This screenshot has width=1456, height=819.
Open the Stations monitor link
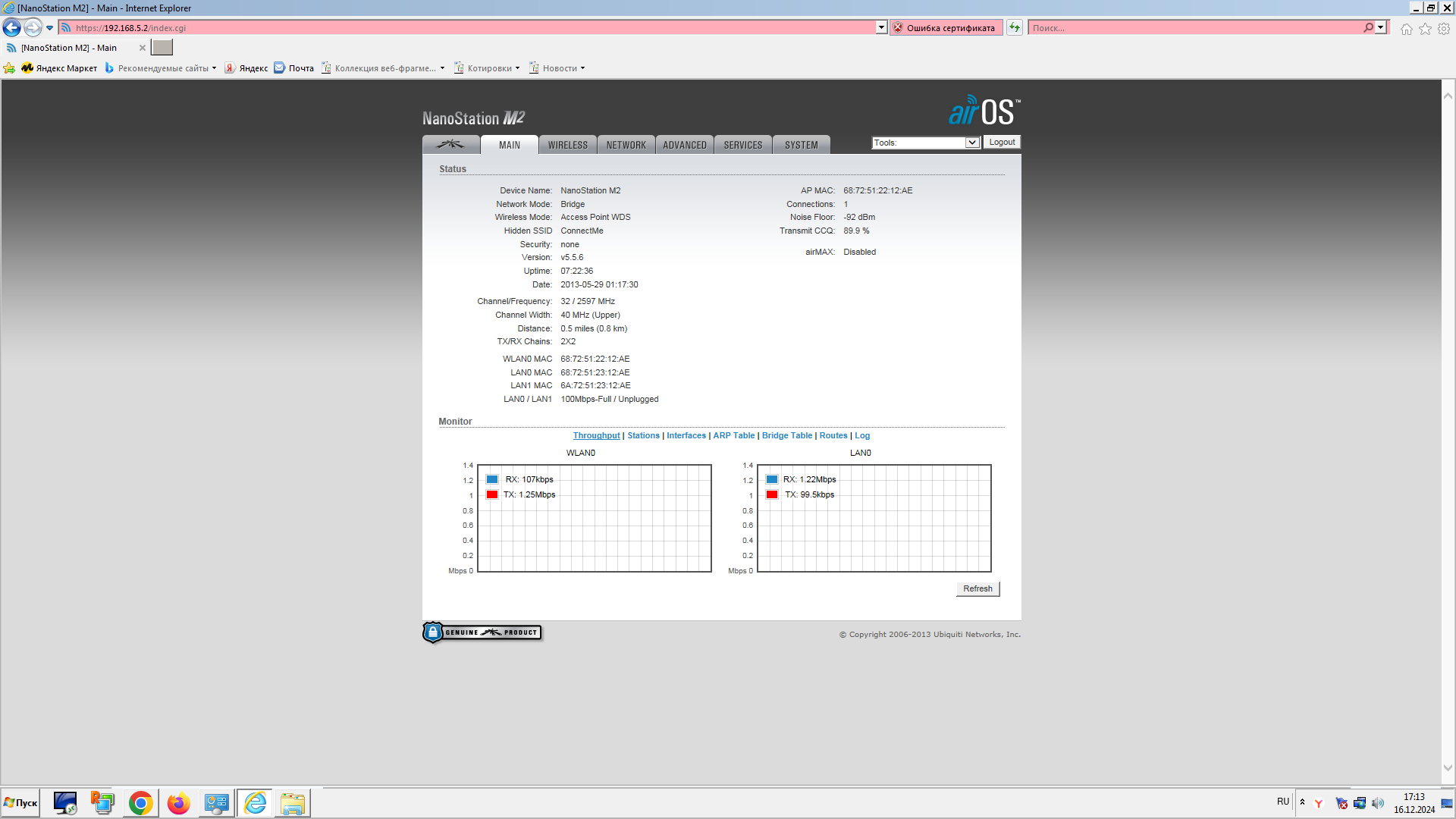point(643,435)
